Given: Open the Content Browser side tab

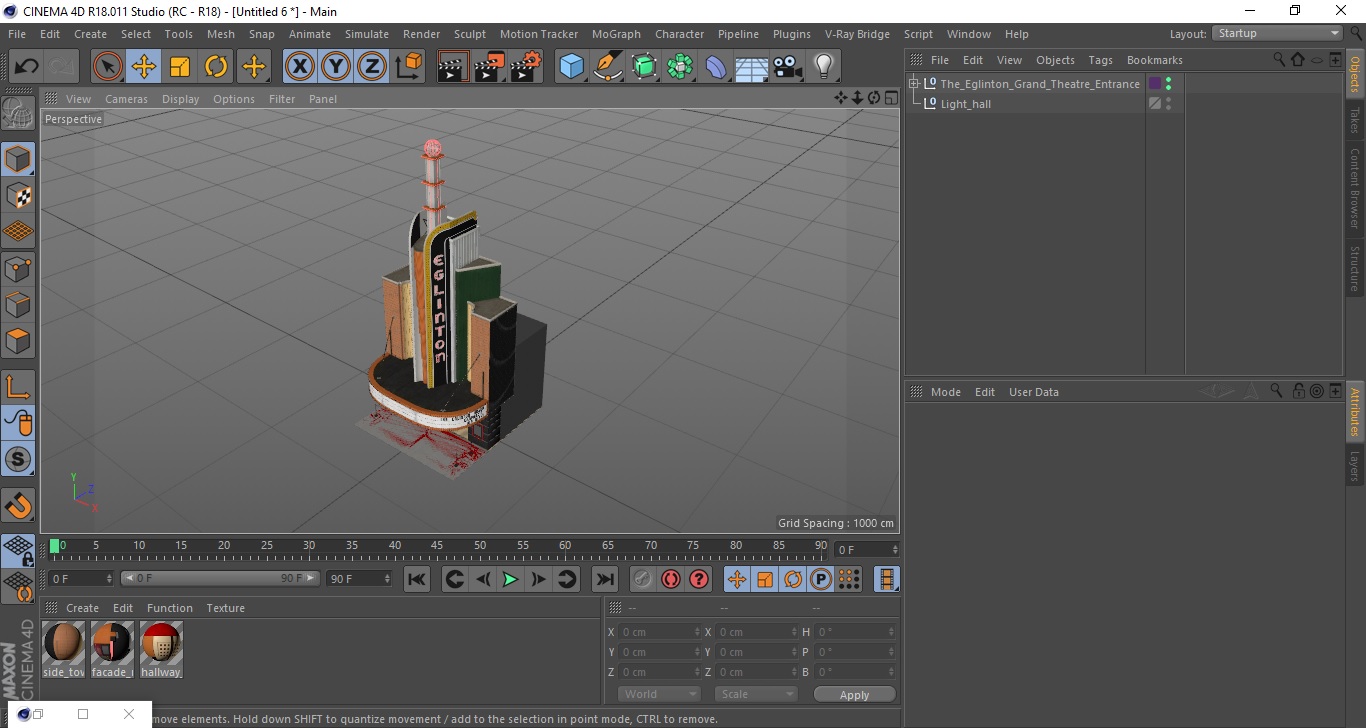Looking at the screenshot, I should [x=1355, y=189].
